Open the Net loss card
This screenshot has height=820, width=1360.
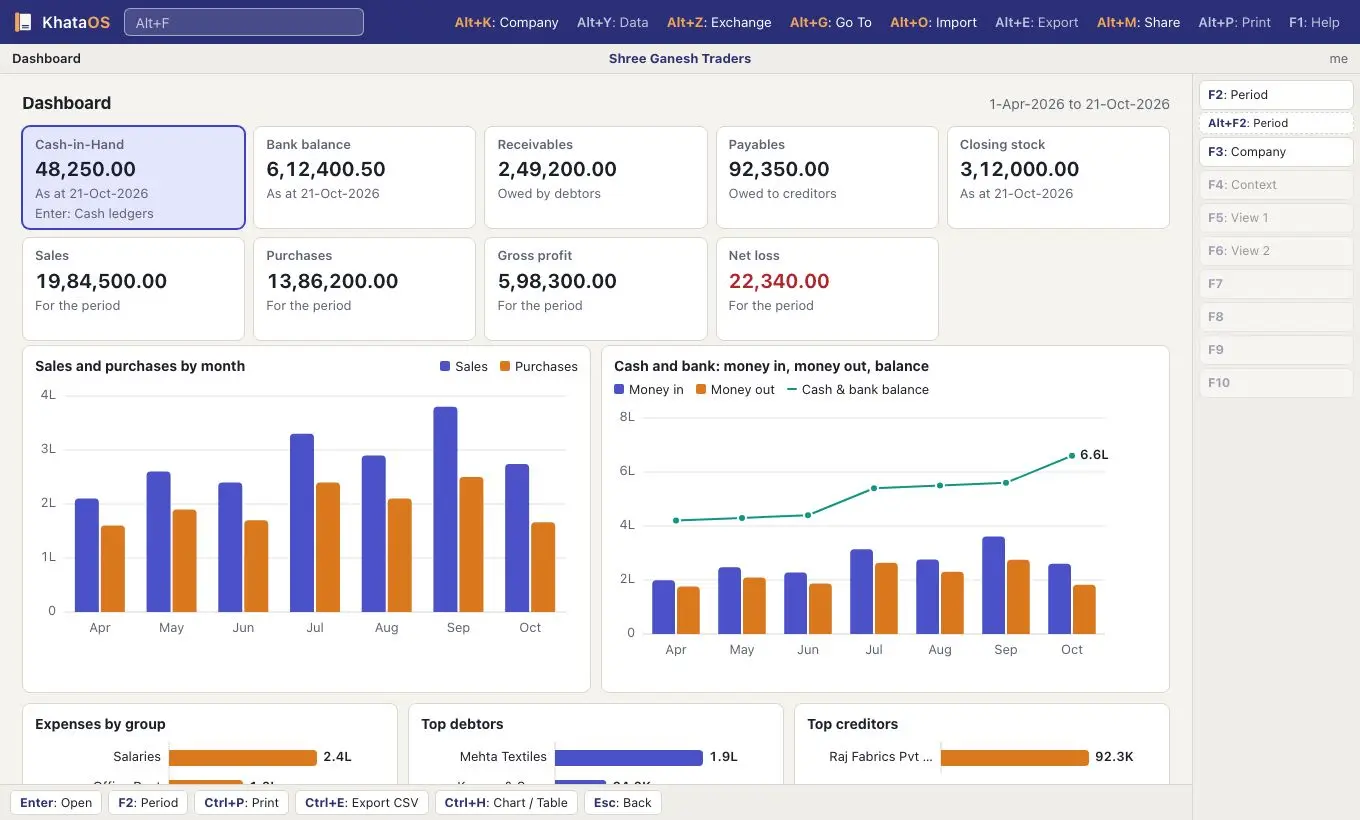pos(827,289)
